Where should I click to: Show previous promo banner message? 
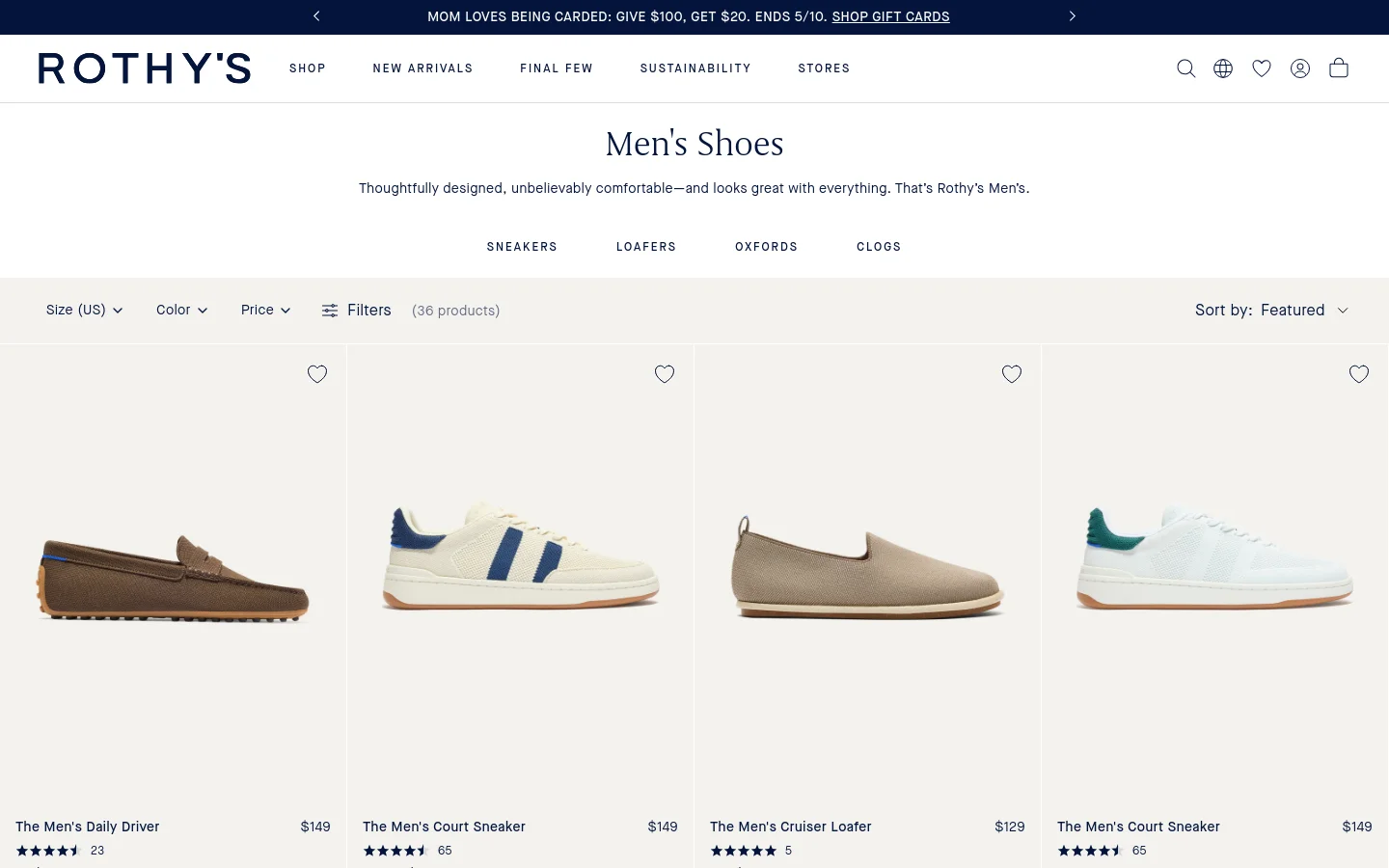click(x=316, y=16)
